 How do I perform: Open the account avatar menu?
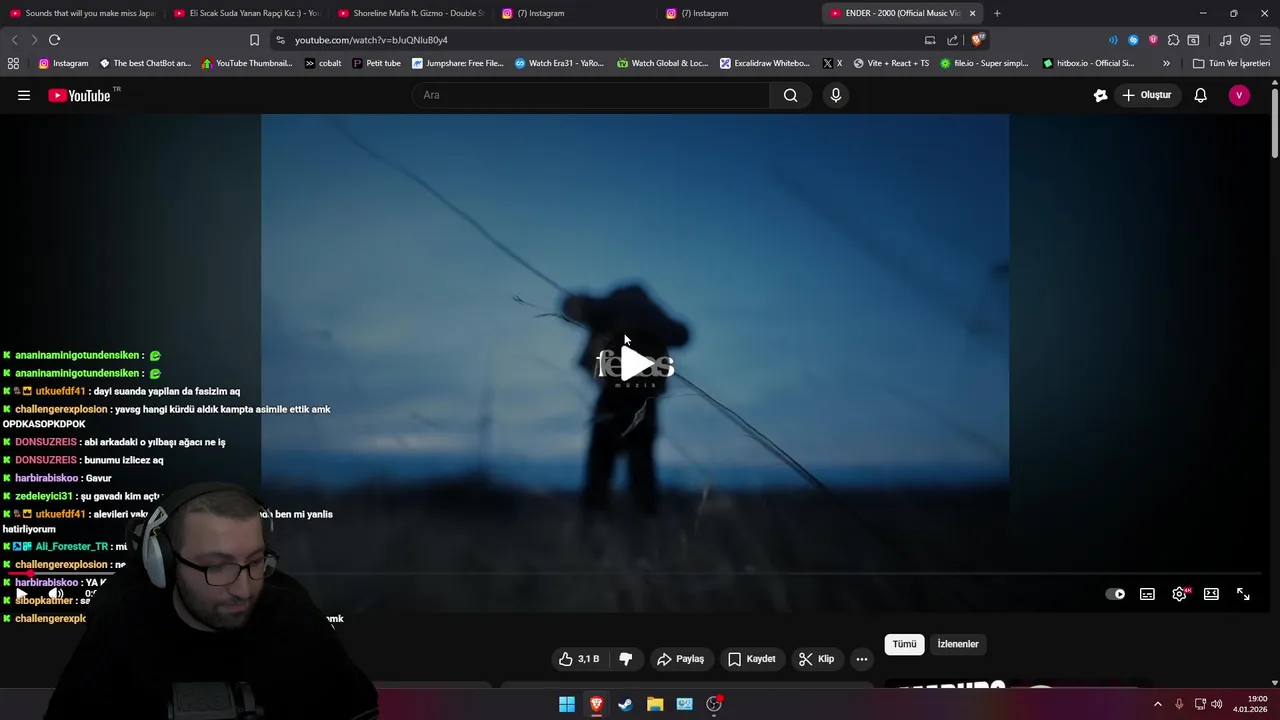click(x=1239, y=95)
